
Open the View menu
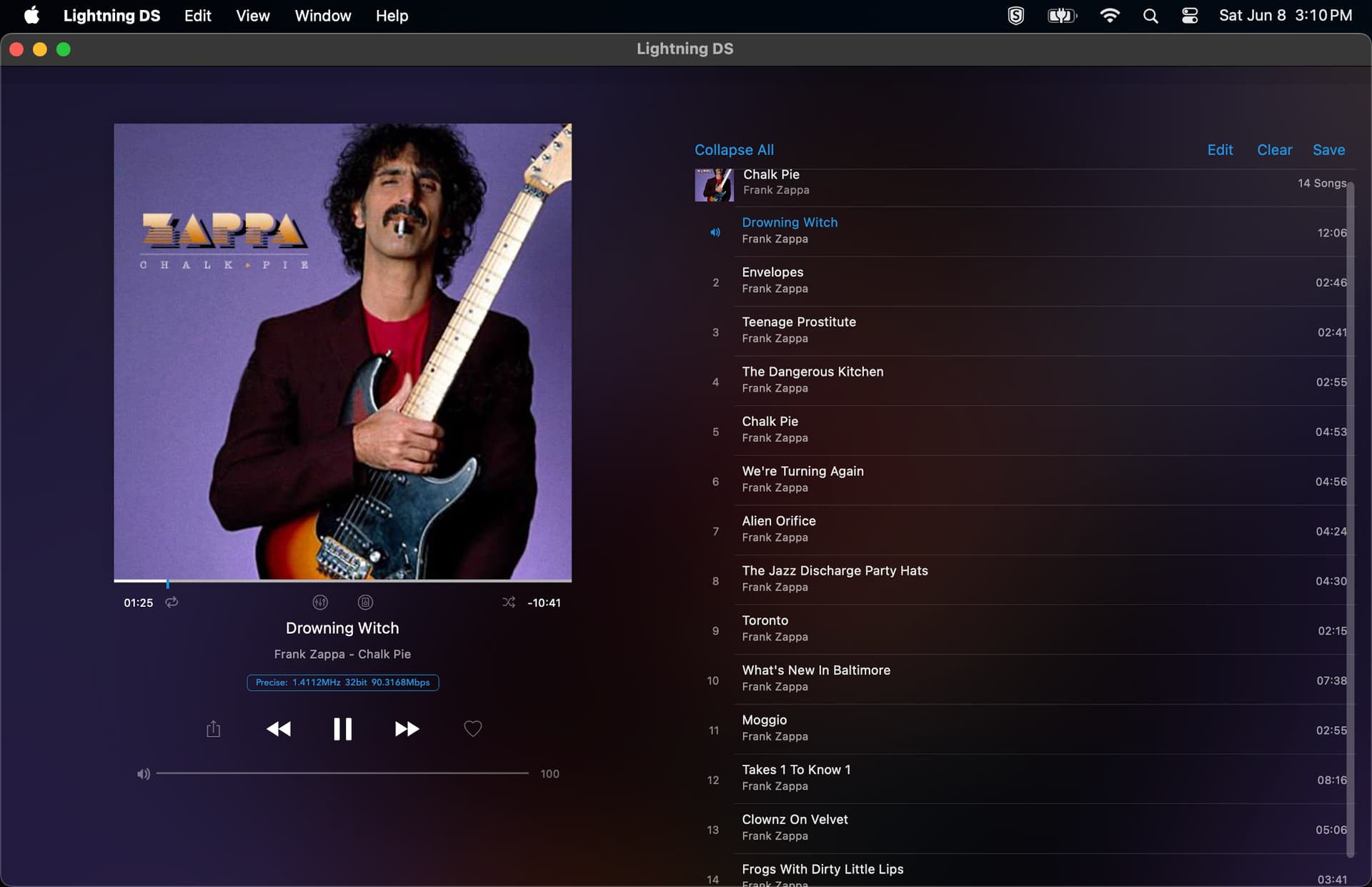pos(252,16)
